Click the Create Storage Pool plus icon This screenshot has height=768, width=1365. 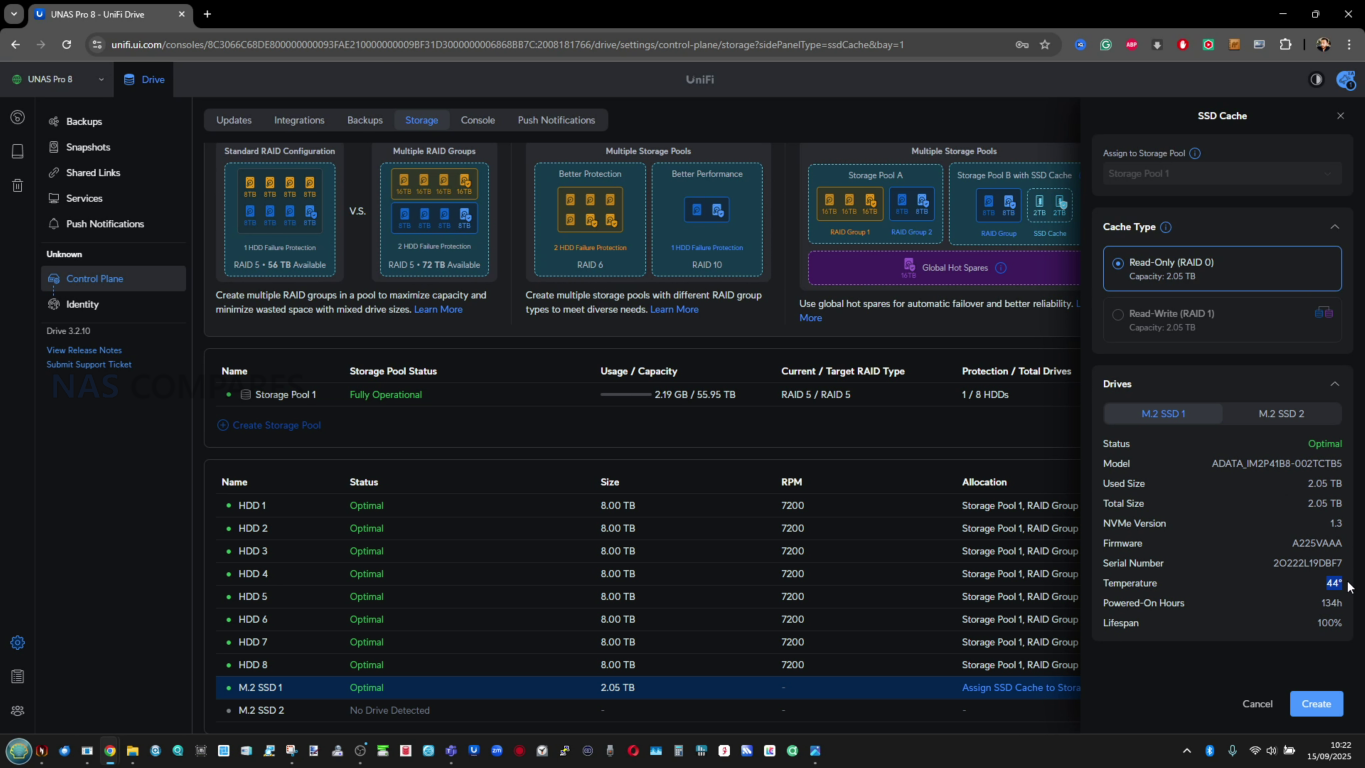[223, 425]
